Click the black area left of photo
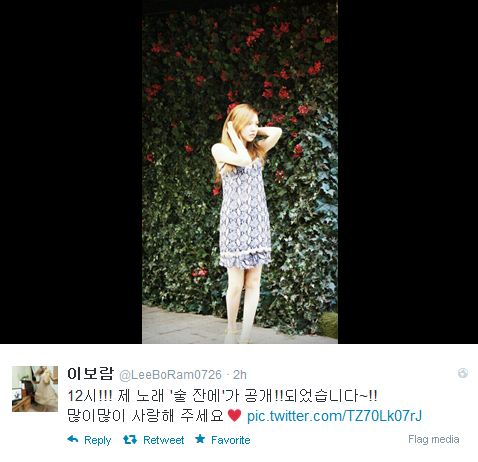The width and height of the screenshot is (478, 462). pos(71,172)
